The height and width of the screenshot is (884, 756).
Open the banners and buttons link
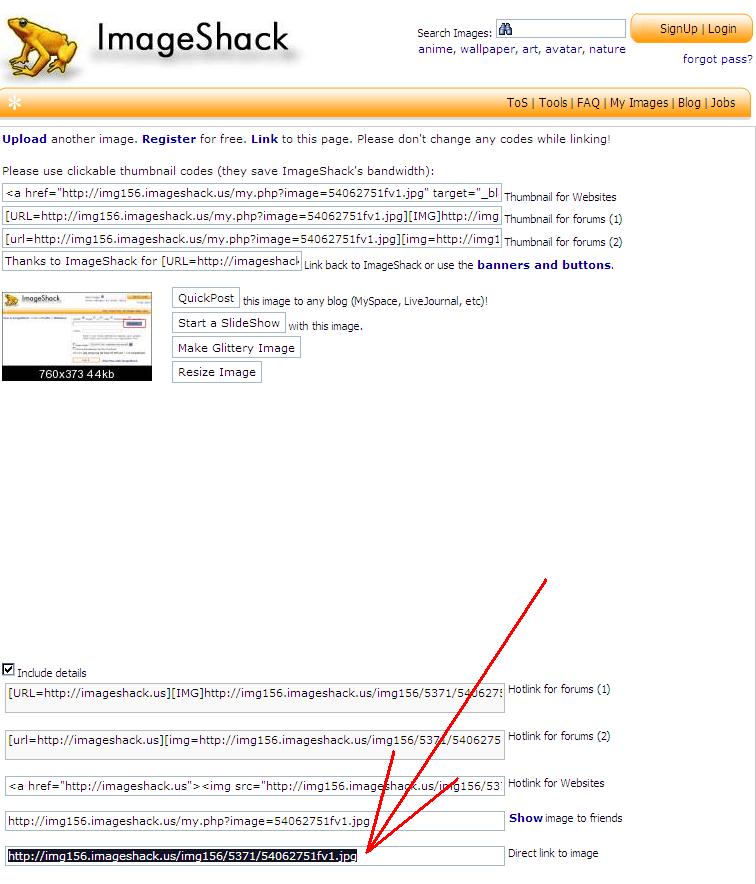(x=544, y=265)
